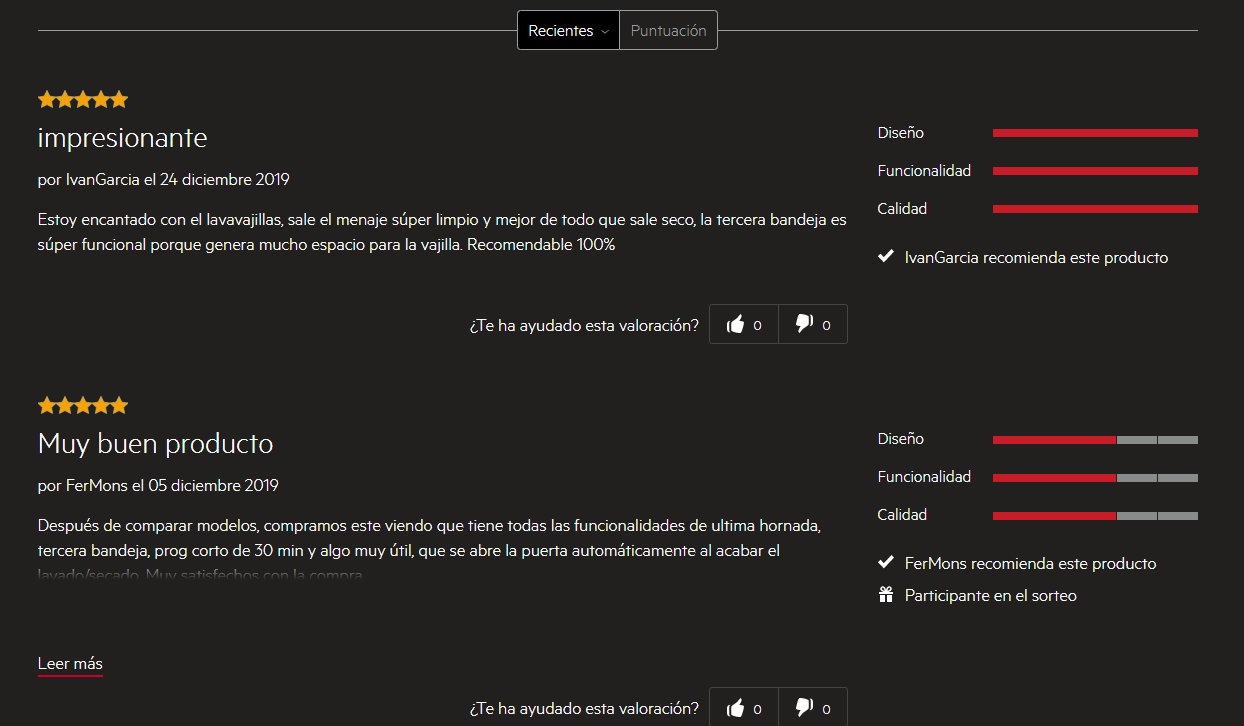Click checkmark beside 'FerMons recomienda este producto'
The image size is (1244, 726).
[x=885, y=563]
